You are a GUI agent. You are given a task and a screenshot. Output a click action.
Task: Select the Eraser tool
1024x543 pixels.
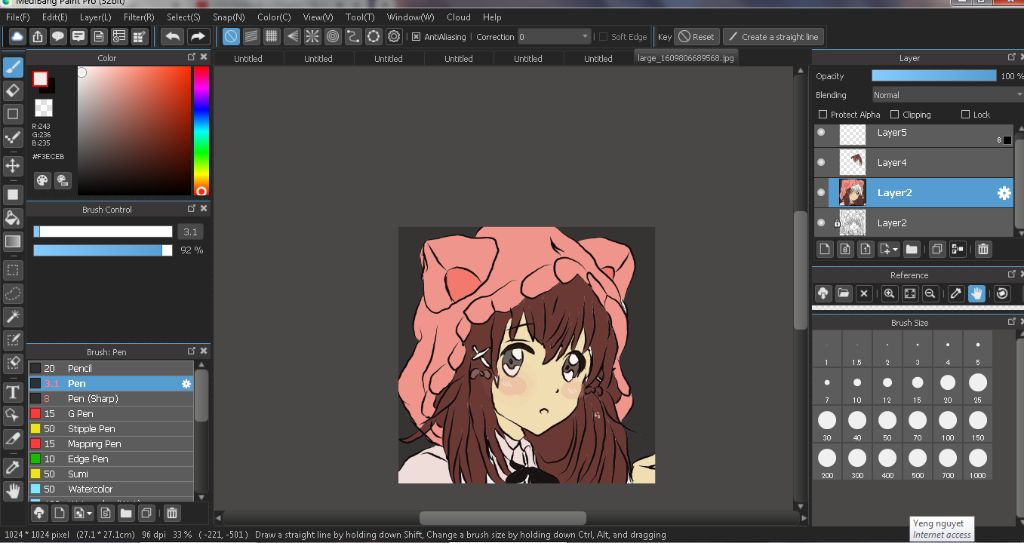(12, 90)
